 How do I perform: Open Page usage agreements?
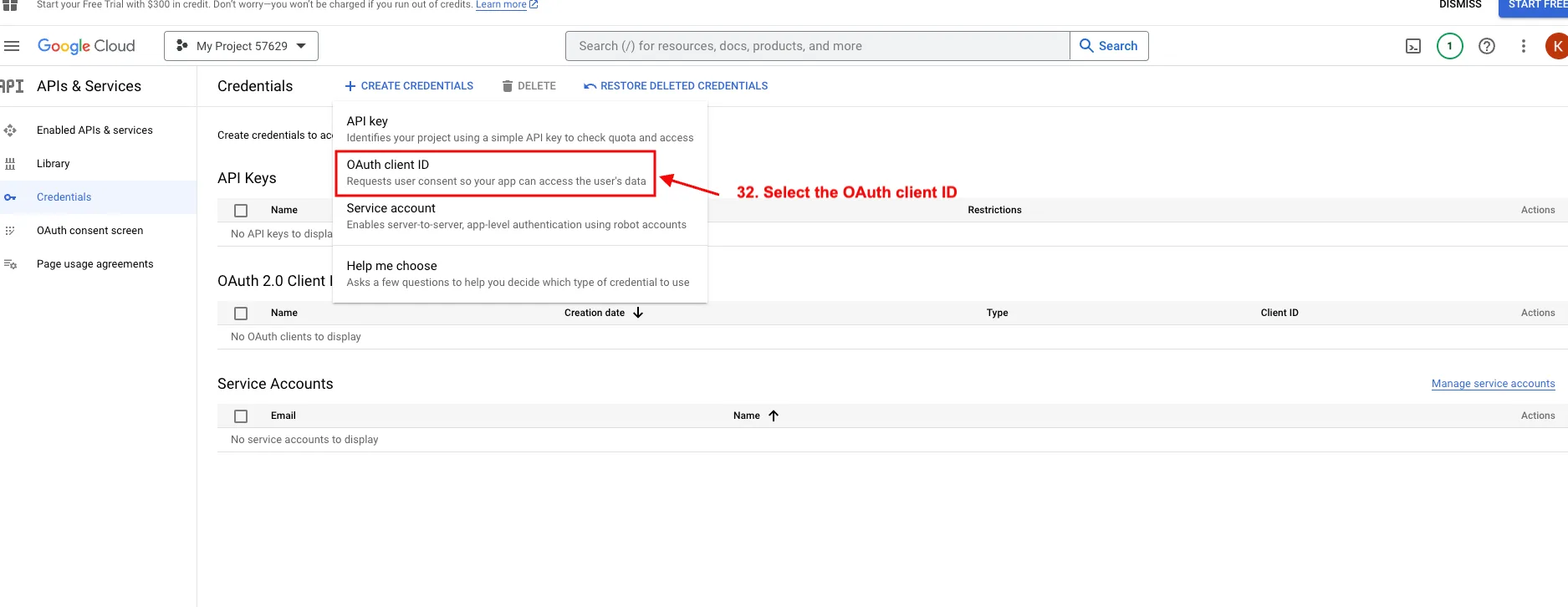95,264
